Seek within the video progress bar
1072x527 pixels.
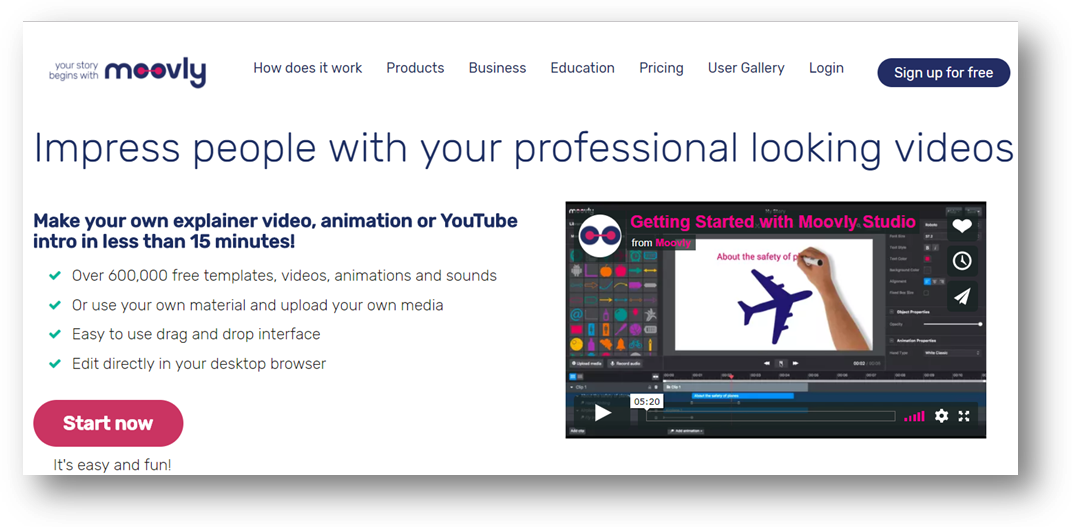pos(770,416)
